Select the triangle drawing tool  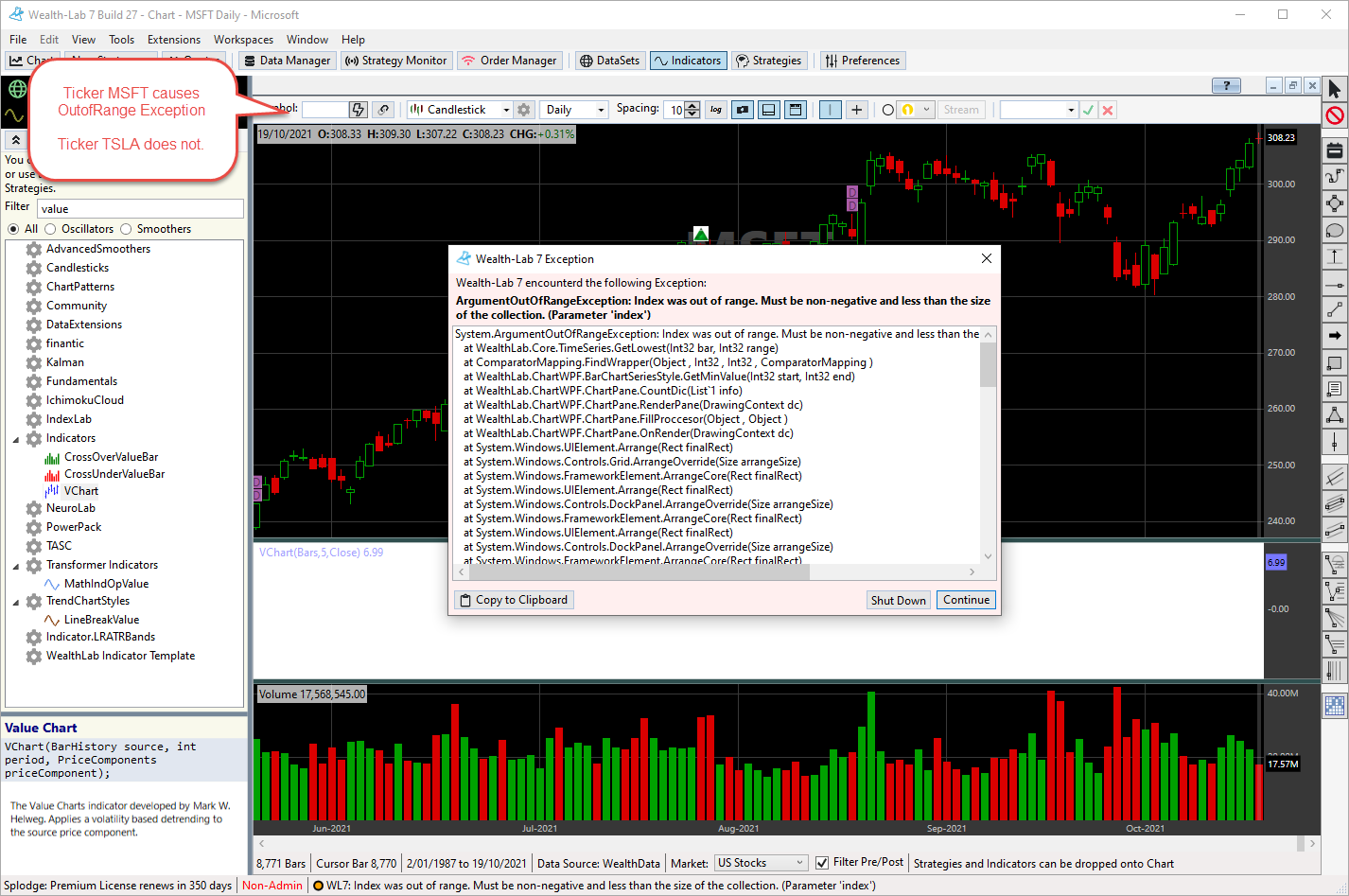pyautogui.click(x=1335, y=415)
